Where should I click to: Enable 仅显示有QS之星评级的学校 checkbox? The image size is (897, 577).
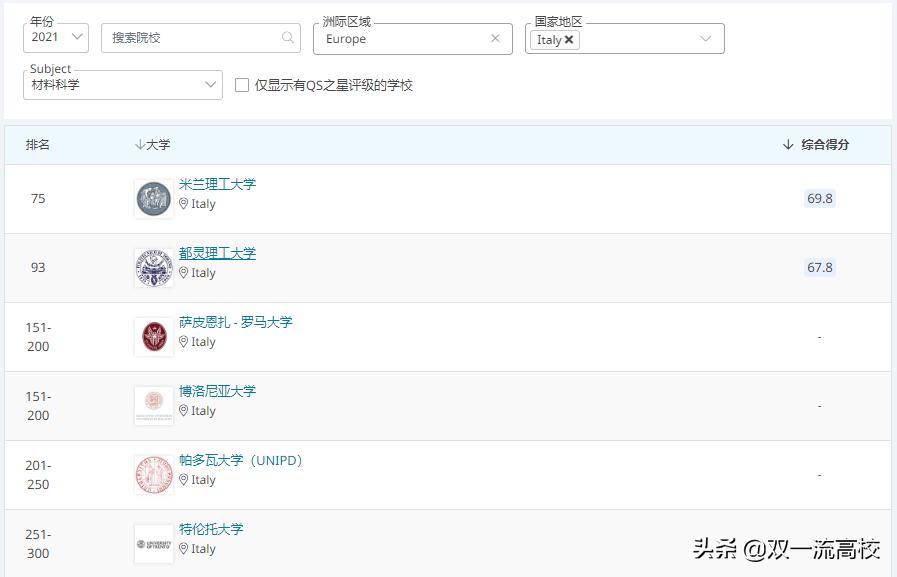point(241,86)
